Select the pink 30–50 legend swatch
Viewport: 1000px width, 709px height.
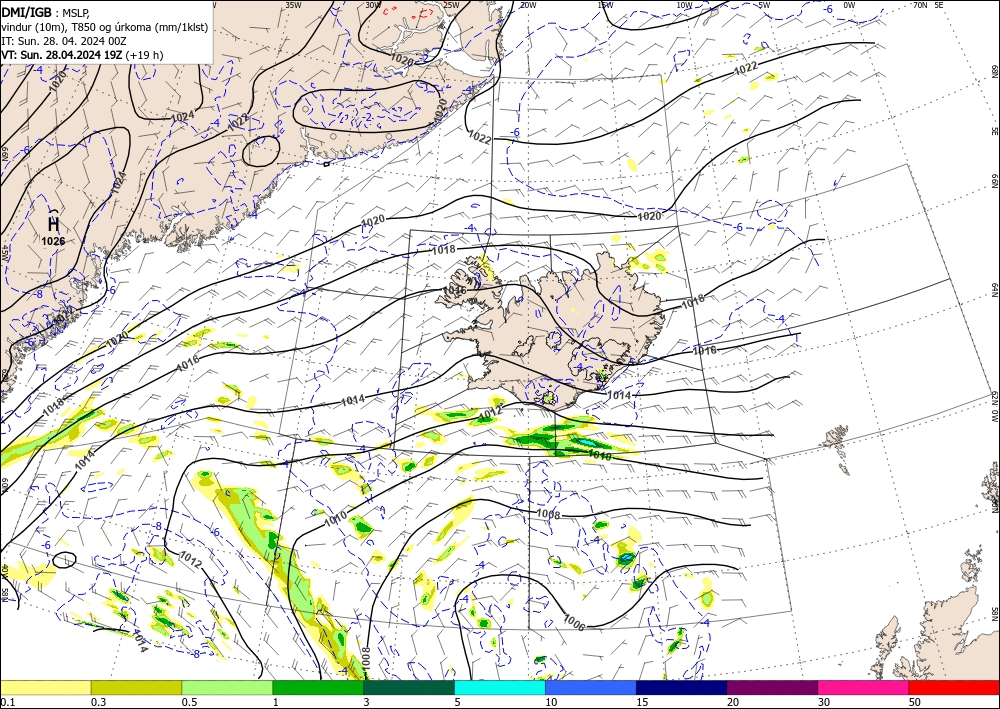coord(864,687)
